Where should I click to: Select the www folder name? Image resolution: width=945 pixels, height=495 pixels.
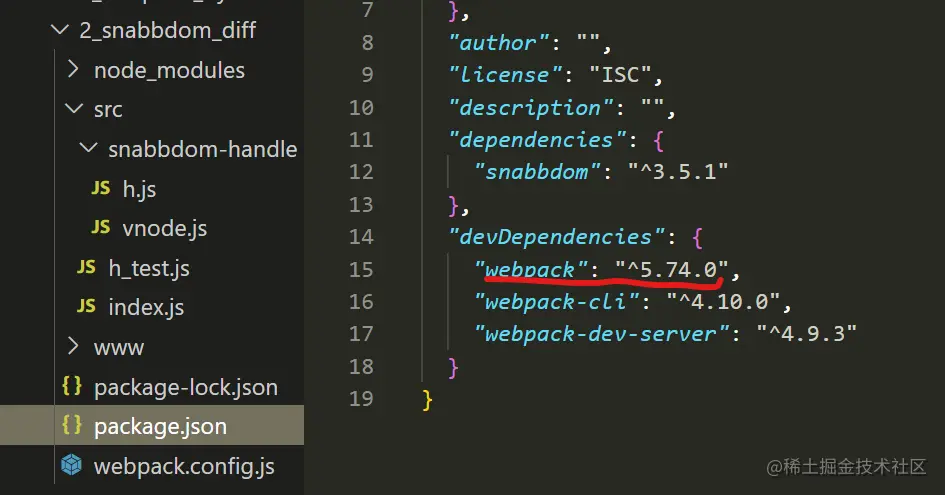pyautogui.click(x=119, y=348)
